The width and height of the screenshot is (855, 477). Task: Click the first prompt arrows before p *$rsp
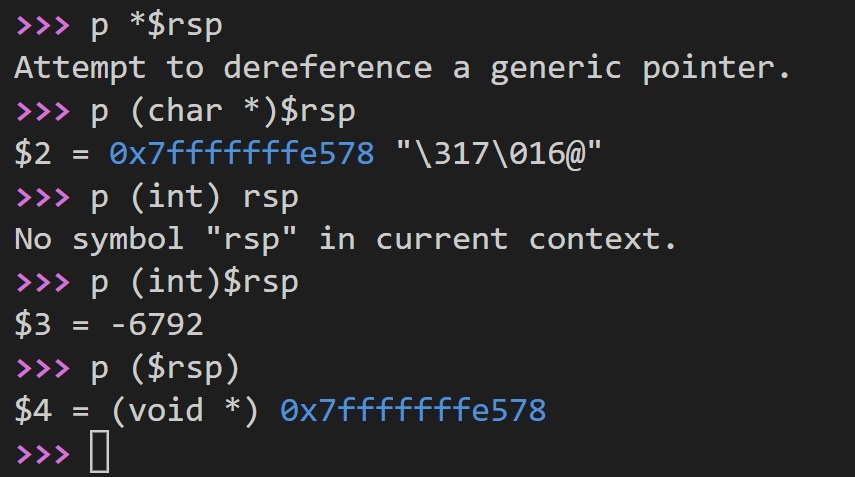tap(43, 26)
